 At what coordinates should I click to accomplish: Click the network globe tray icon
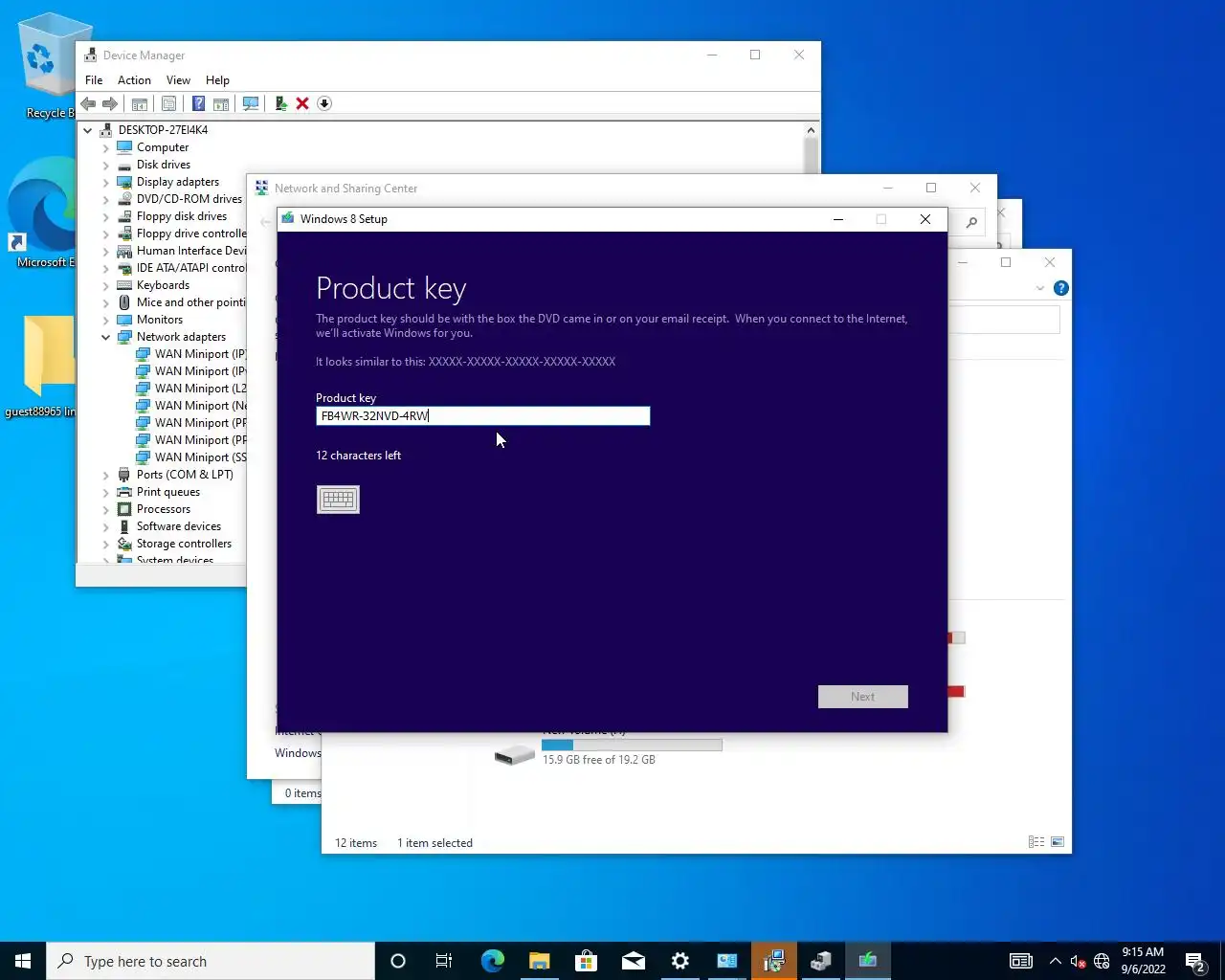[x=1102, y=961]
